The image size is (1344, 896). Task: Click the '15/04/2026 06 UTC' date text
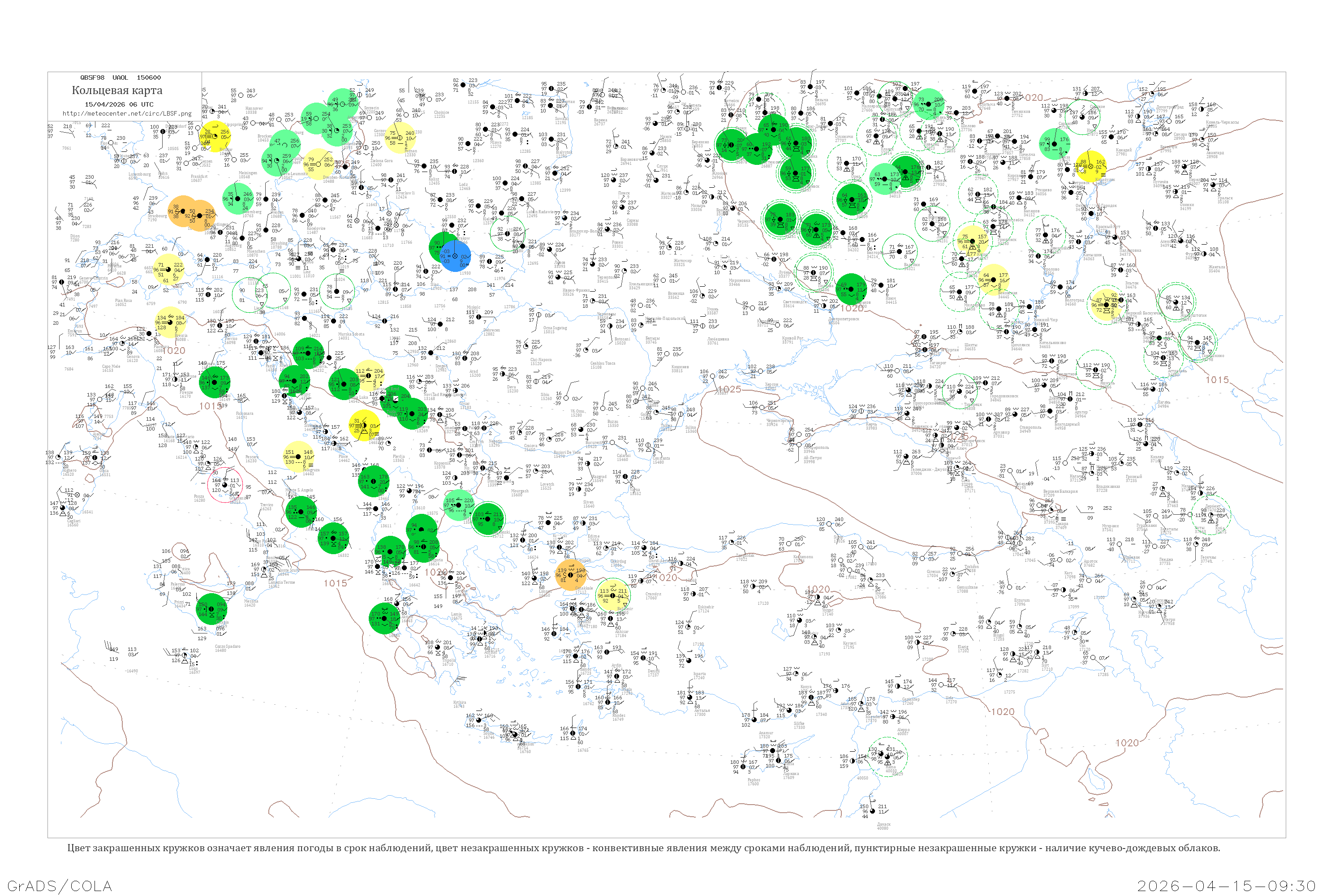[119, 104]
